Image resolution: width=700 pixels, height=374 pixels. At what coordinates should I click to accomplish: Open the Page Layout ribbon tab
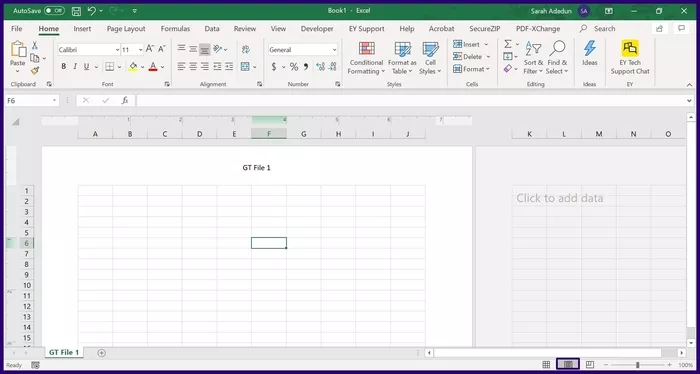[x=126, y=29]
